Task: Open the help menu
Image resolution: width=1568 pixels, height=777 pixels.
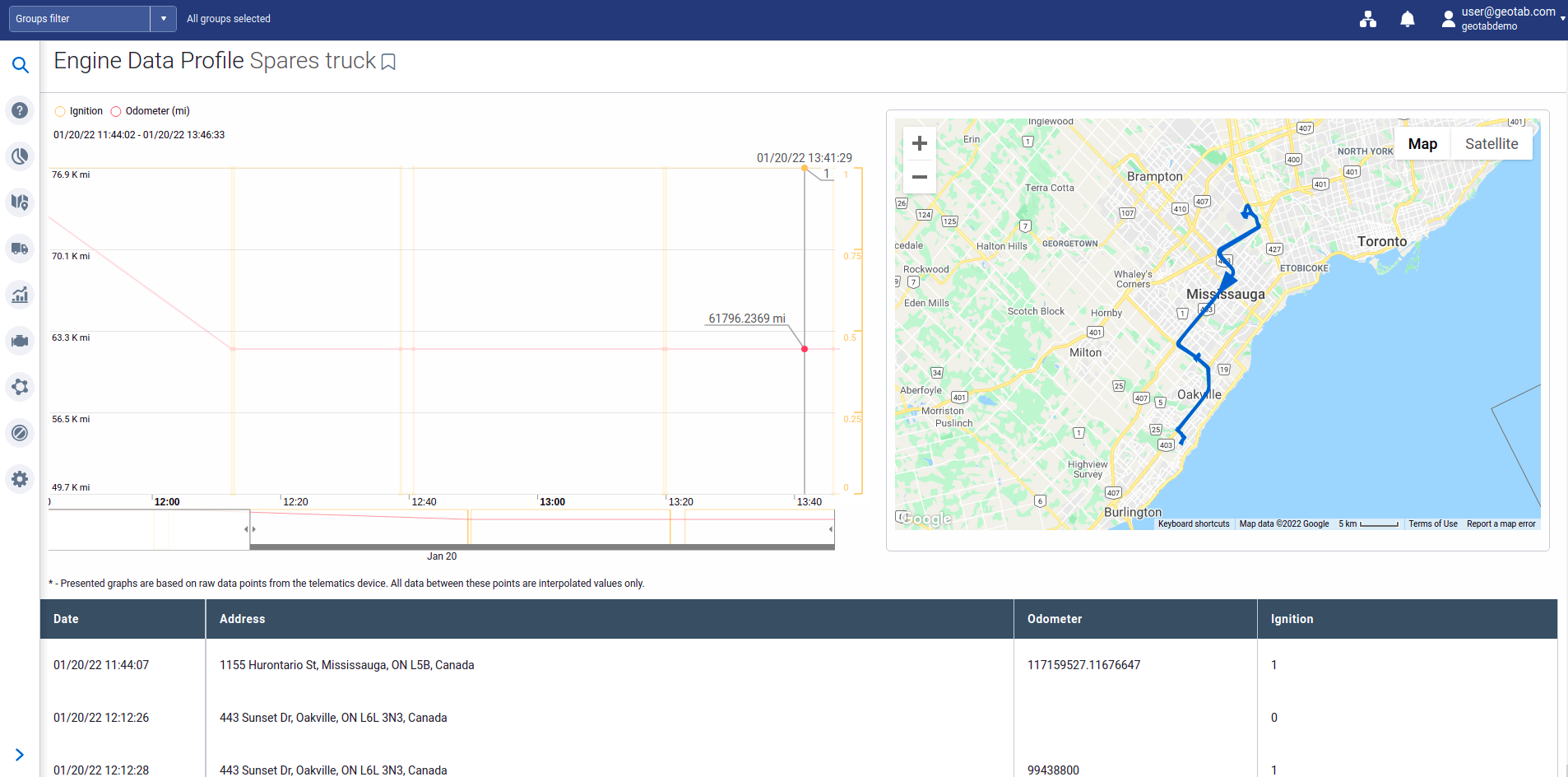Action: point(21,109)
